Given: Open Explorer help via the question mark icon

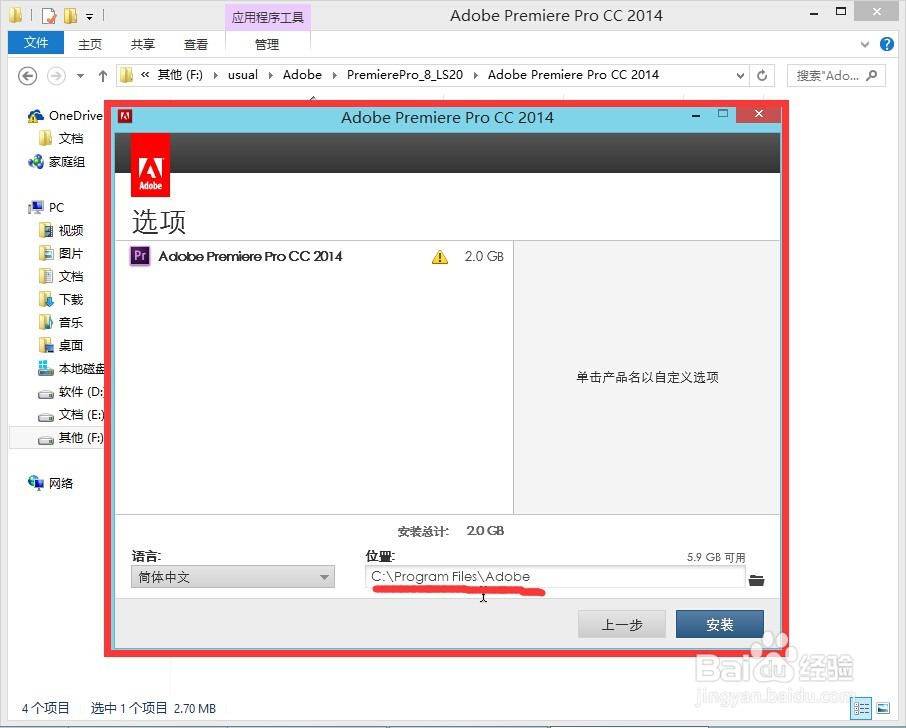Looking at the screenshot, I should 889,43.
